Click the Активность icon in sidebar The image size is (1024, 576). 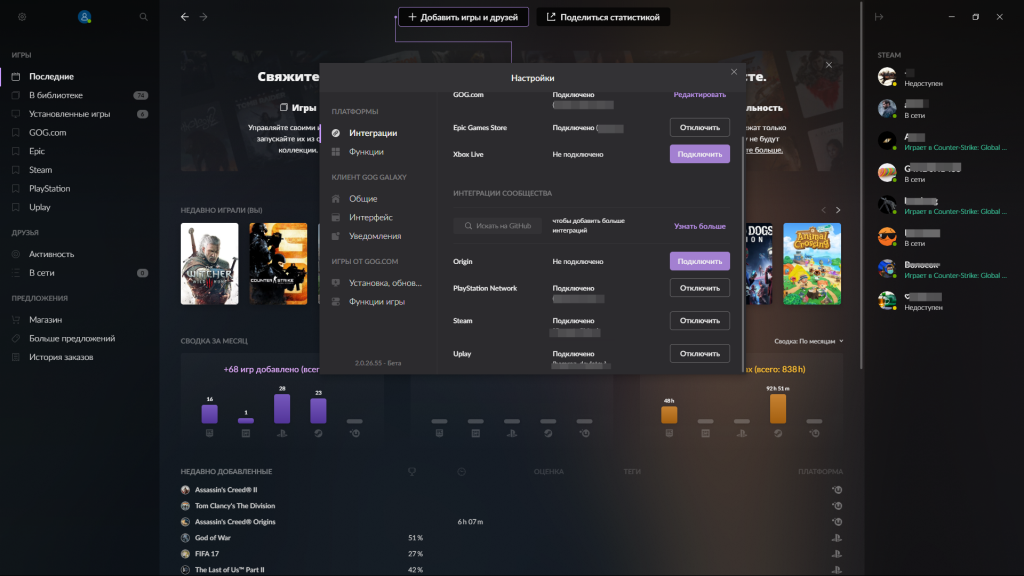(x=16, y=254)
